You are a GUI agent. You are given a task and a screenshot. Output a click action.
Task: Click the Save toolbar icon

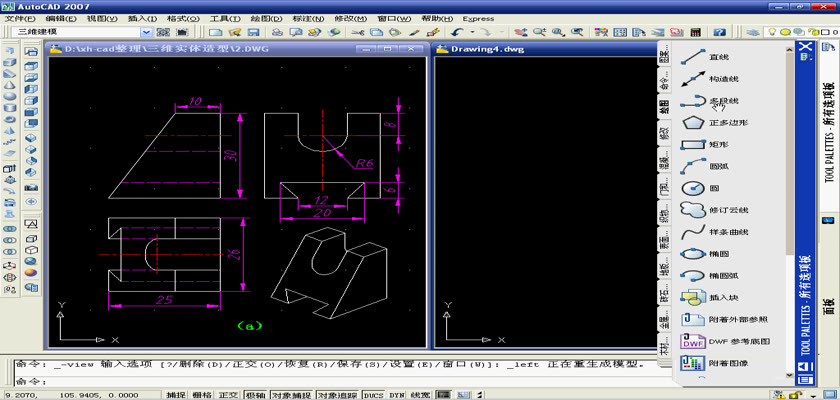253,32
